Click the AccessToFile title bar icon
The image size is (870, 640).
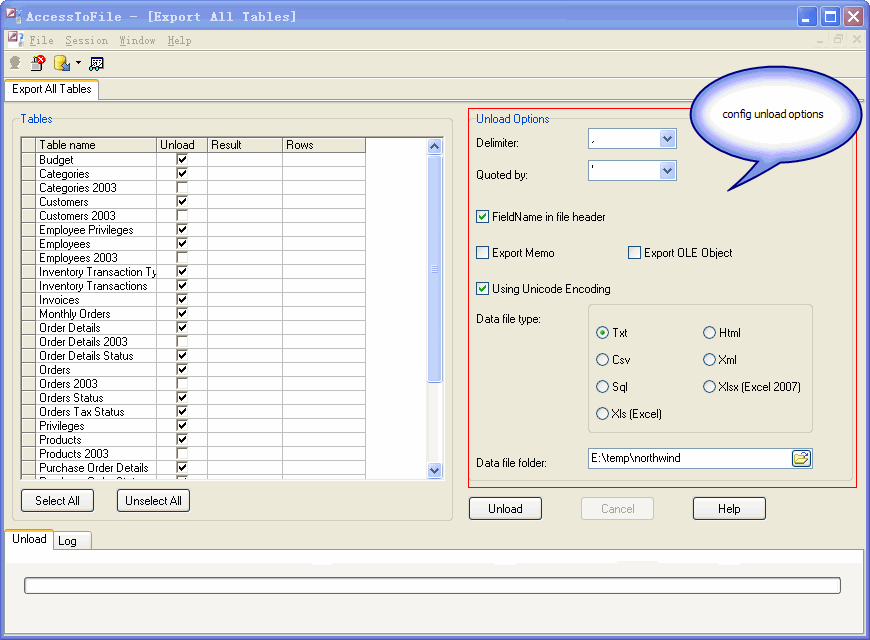coord(13,15)
